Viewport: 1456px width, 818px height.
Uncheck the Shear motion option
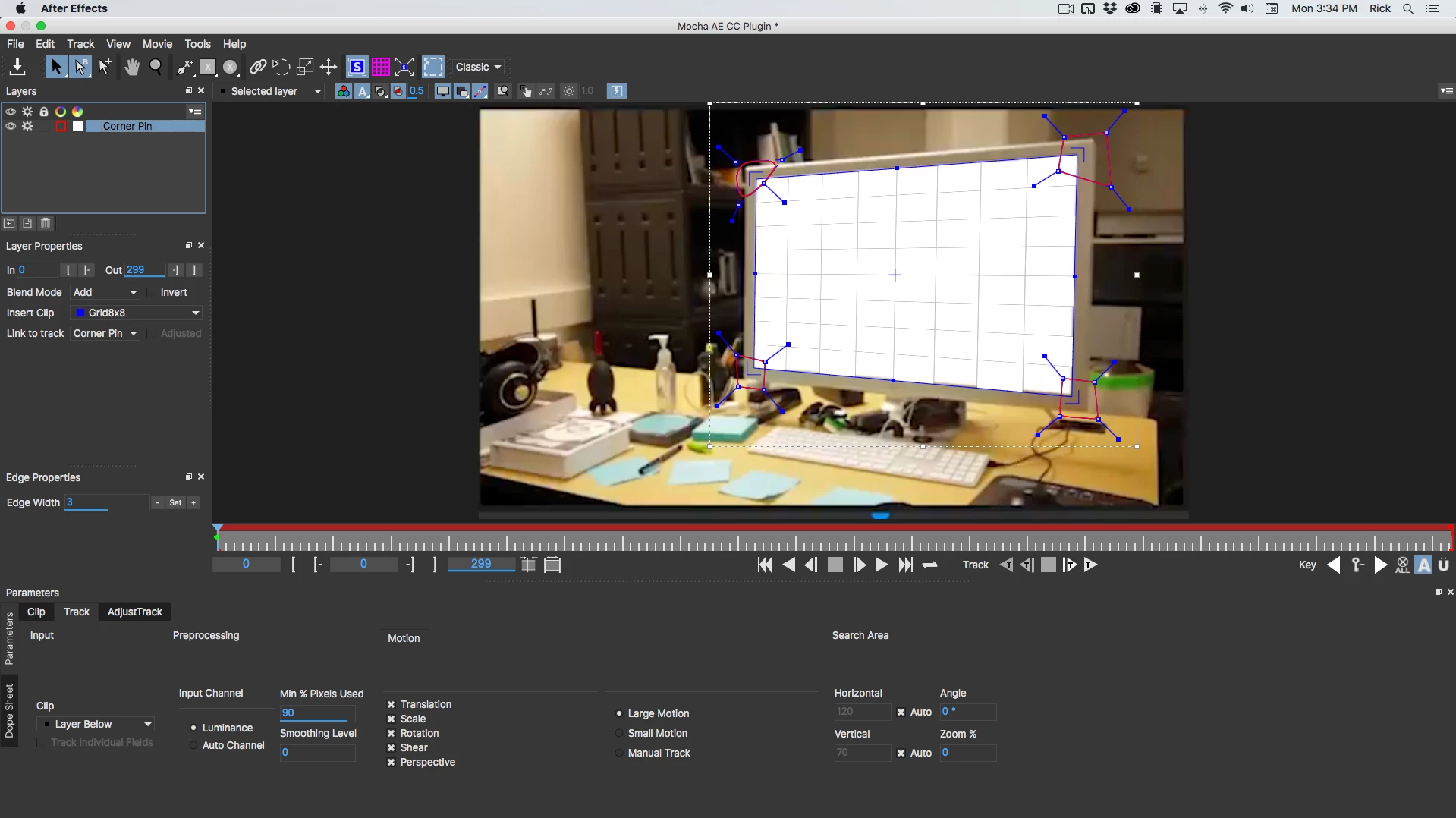click(x=391, y=747)
